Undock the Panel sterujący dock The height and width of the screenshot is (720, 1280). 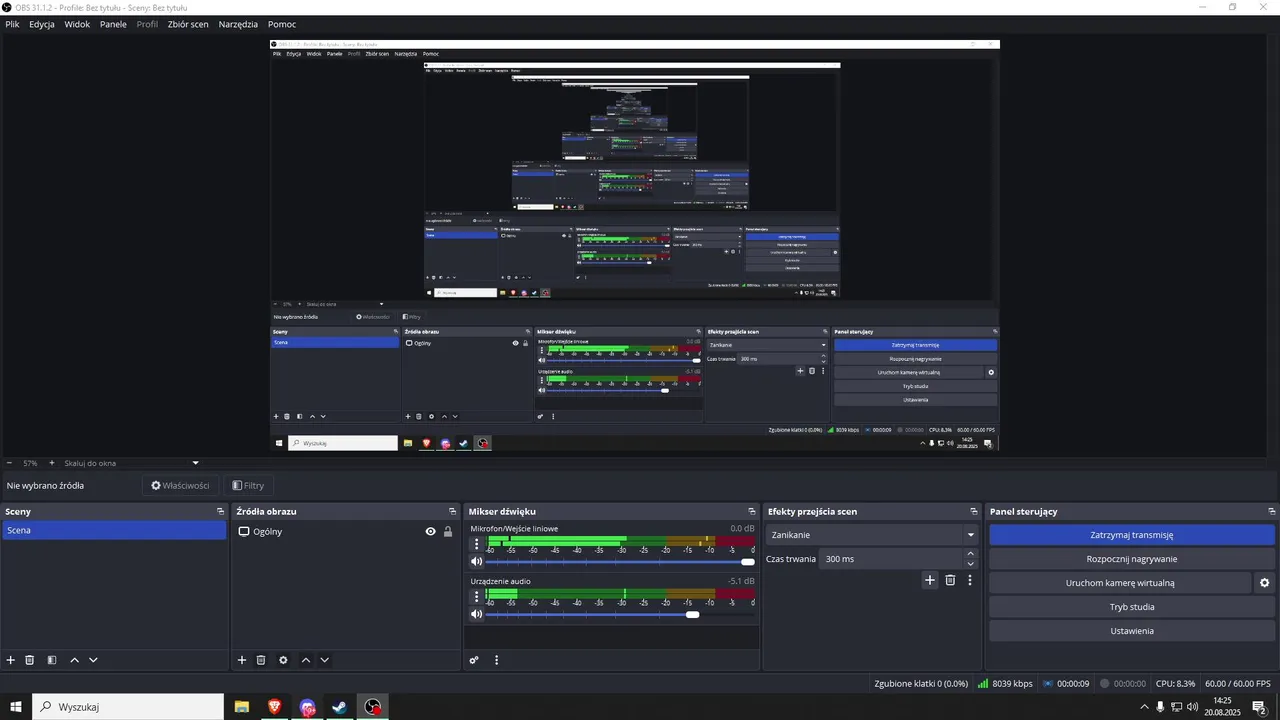click(1271, 511)
